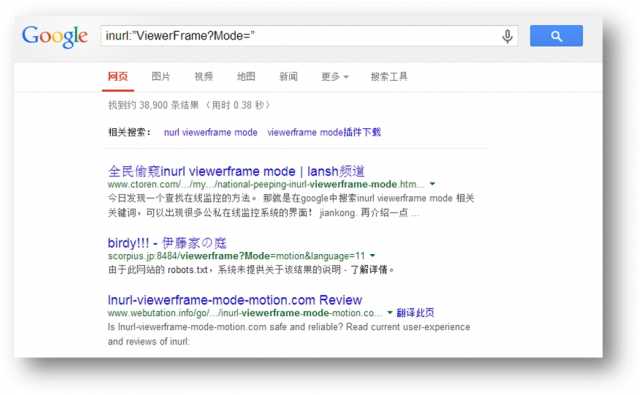Expand arrow next to www.webutation.info URL

point(390,313)
